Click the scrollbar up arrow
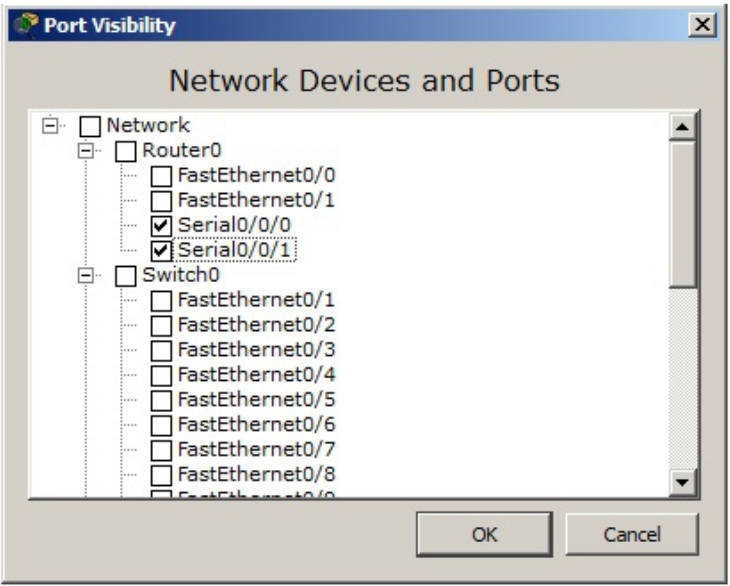Screen dimensions: 730x586 [x=684, y=127]
